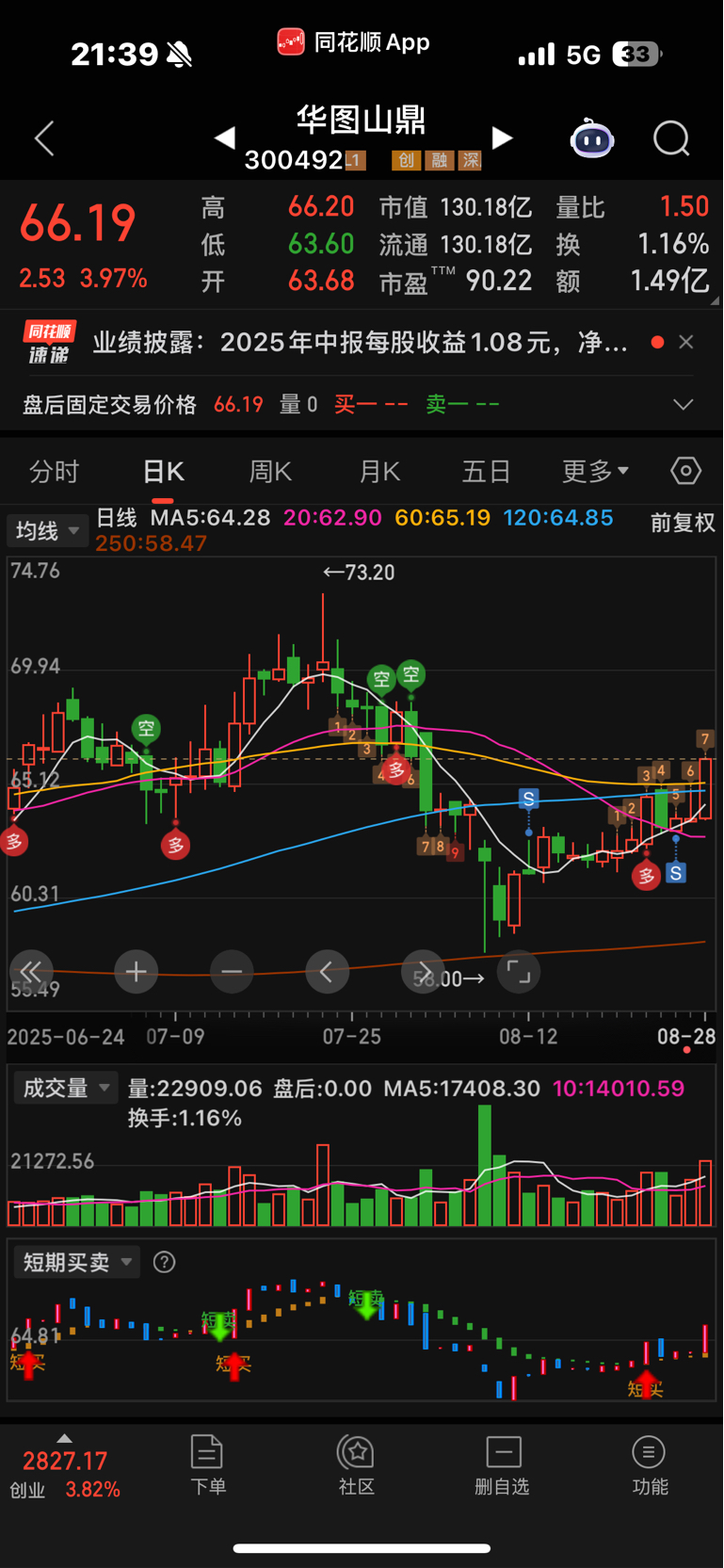The height and width of the screenshot is (1568, 724).
Task: Open 功能 functions menu
Action: click(x=649, y=1465)
